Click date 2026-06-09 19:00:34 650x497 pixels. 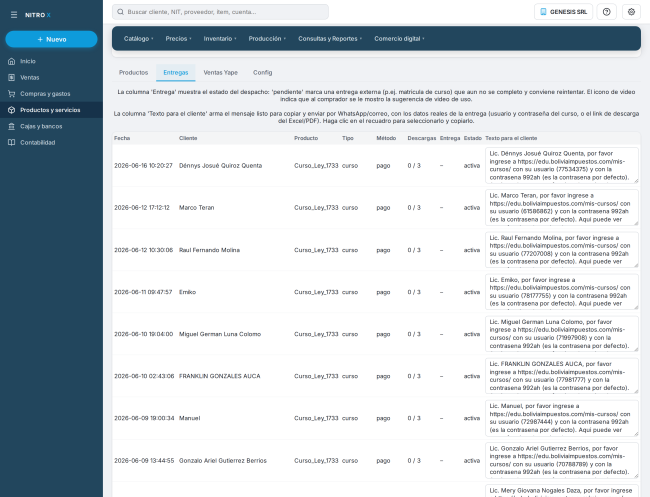(144, 418)
